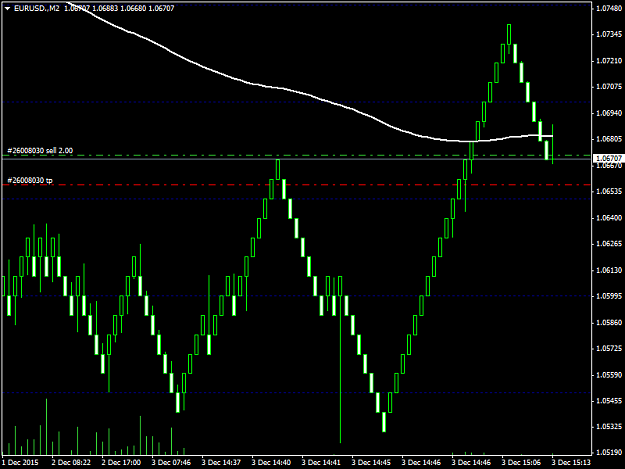Click the 1.07075 price axis label

click(609, 87)
